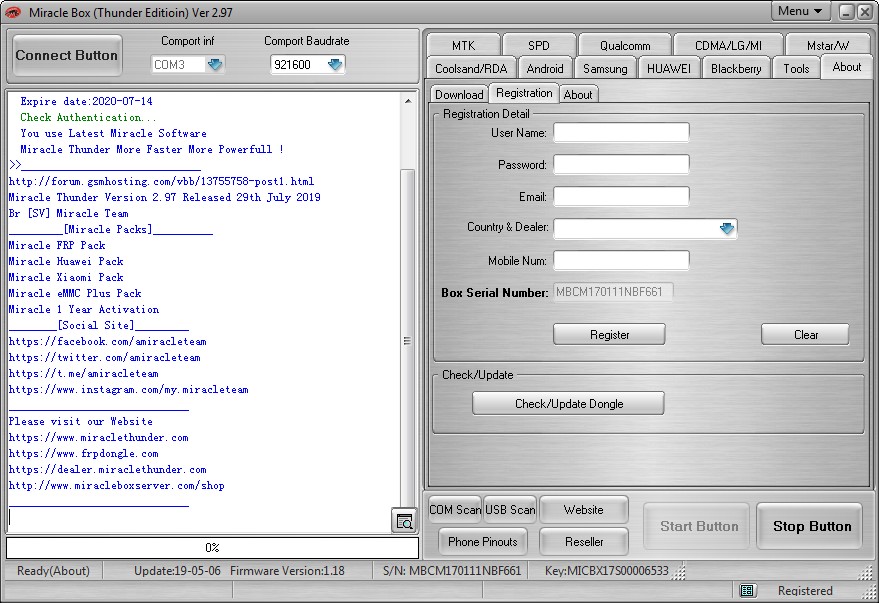Image resolution: width=879 pixels, height=603 pixels.
Task: Click the Miracle Box eye logo icon
Action: click(13, 12)
